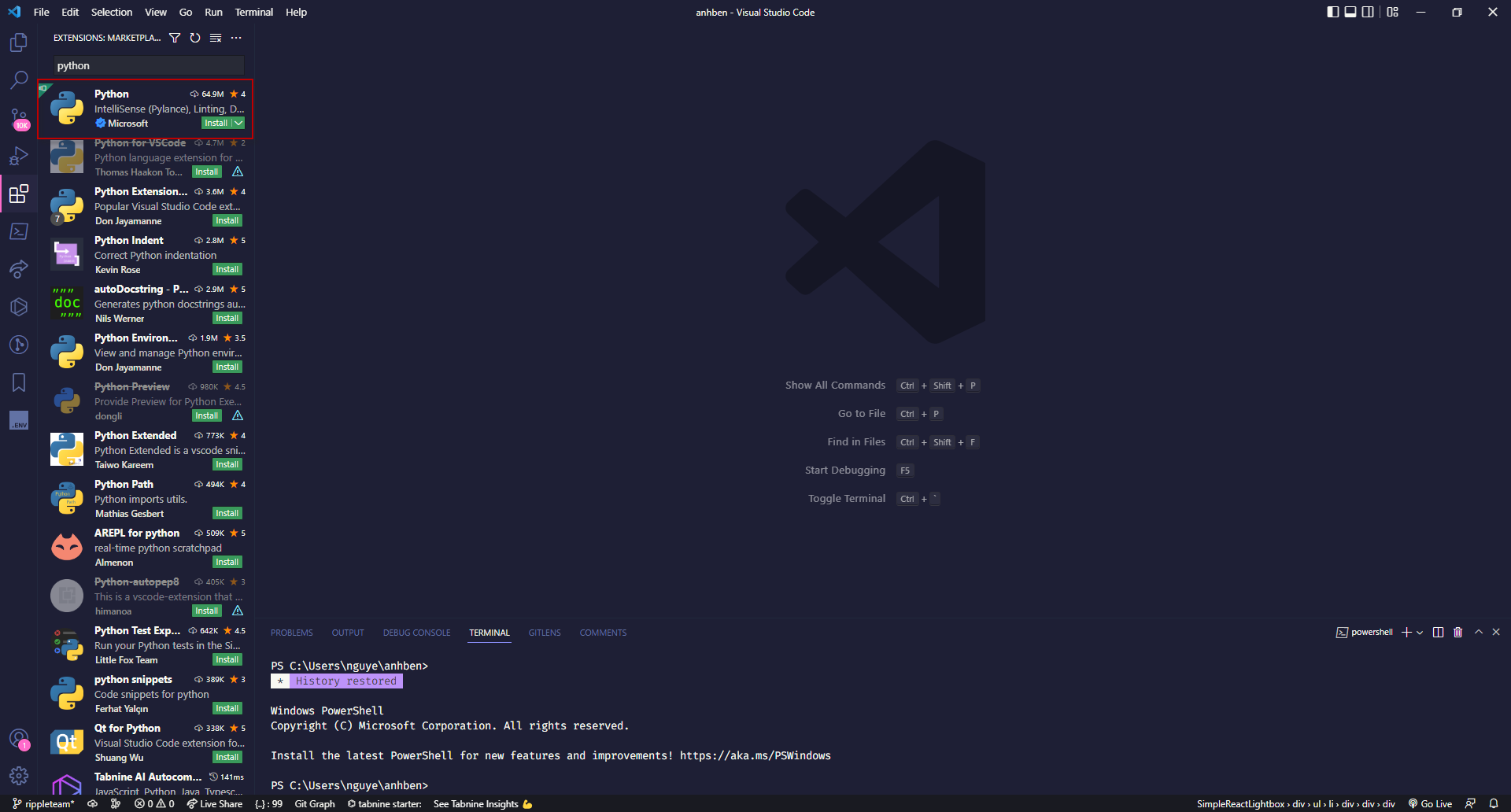This screenshot has height=812, width=1511.
Task: Install Python Path extension
Action: 227,513
